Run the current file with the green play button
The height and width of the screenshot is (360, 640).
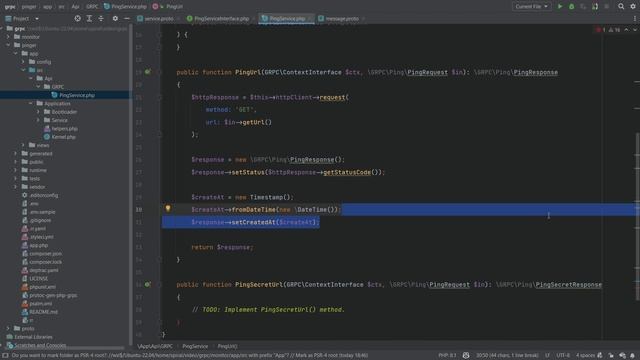click(x=560, y=7)
